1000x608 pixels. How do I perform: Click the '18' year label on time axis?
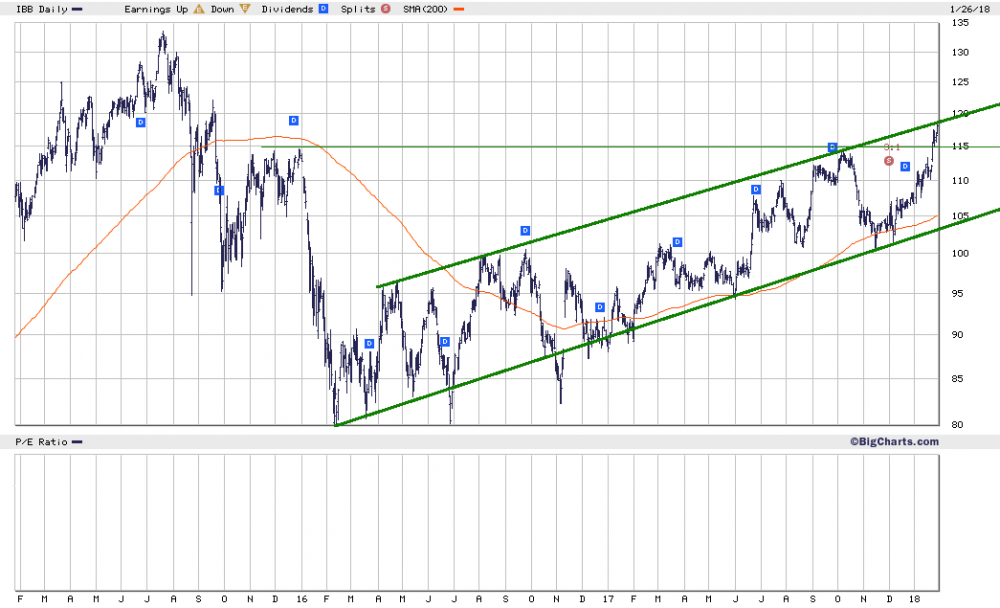click(x=915, y=598)
